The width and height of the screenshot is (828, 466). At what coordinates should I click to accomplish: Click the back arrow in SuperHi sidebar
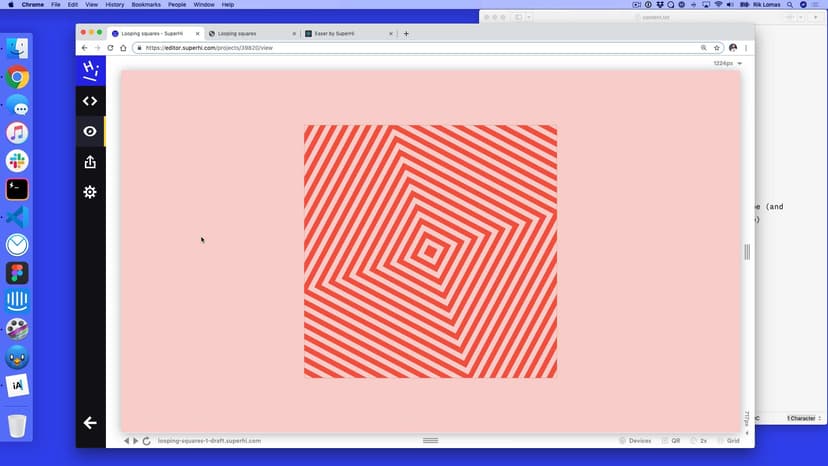pyautogui.click(x=90, y=423)
